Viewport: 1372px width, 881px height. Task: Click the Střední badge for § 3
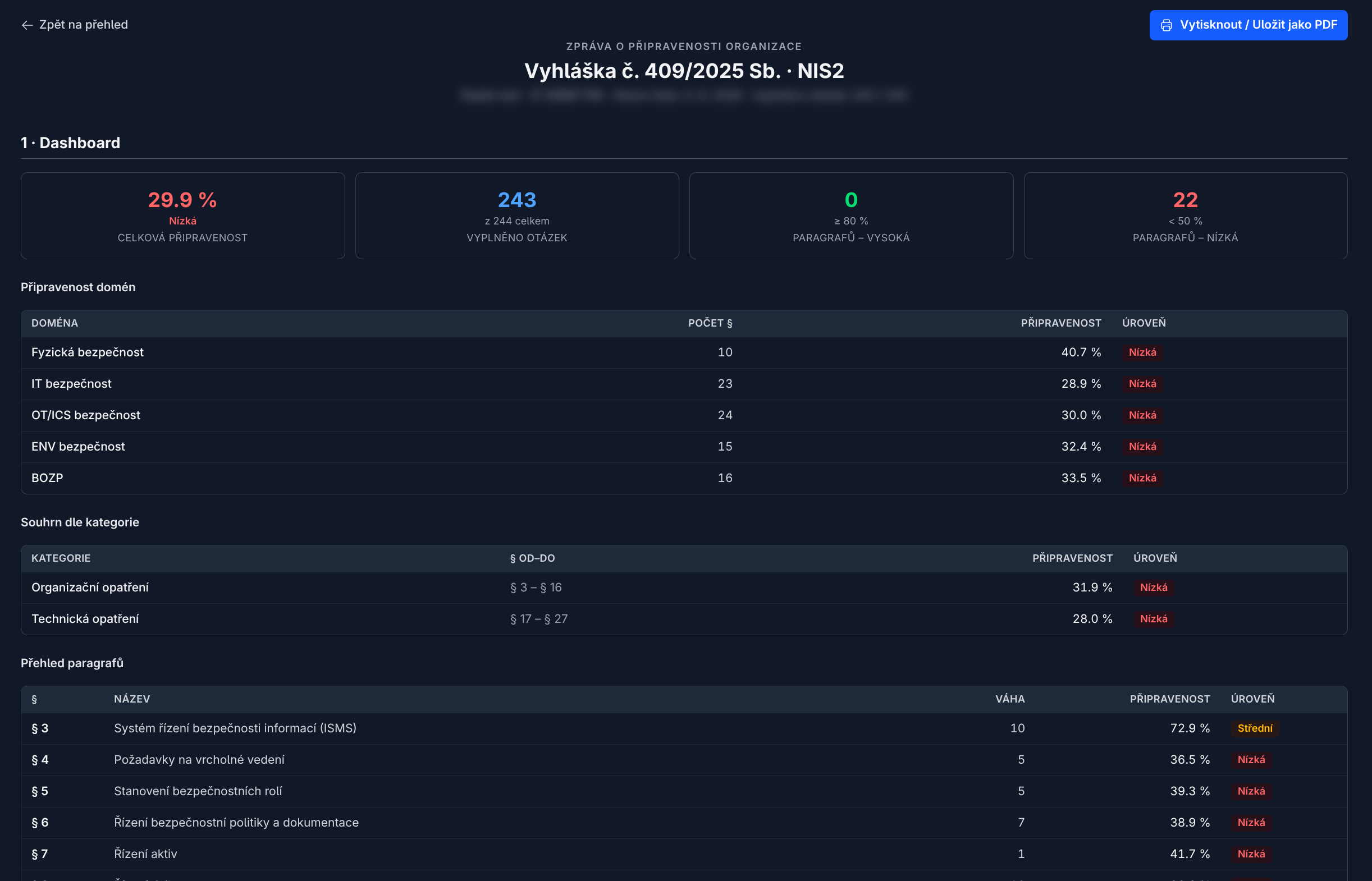coord(1254,728)
